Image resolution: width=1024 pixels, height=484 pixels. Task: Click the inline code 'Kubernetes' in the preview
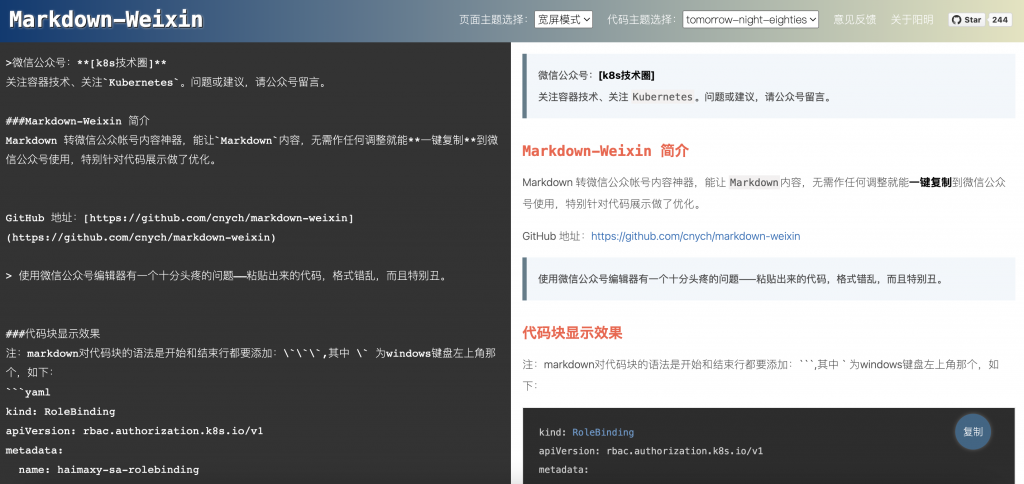click(662, 97)
